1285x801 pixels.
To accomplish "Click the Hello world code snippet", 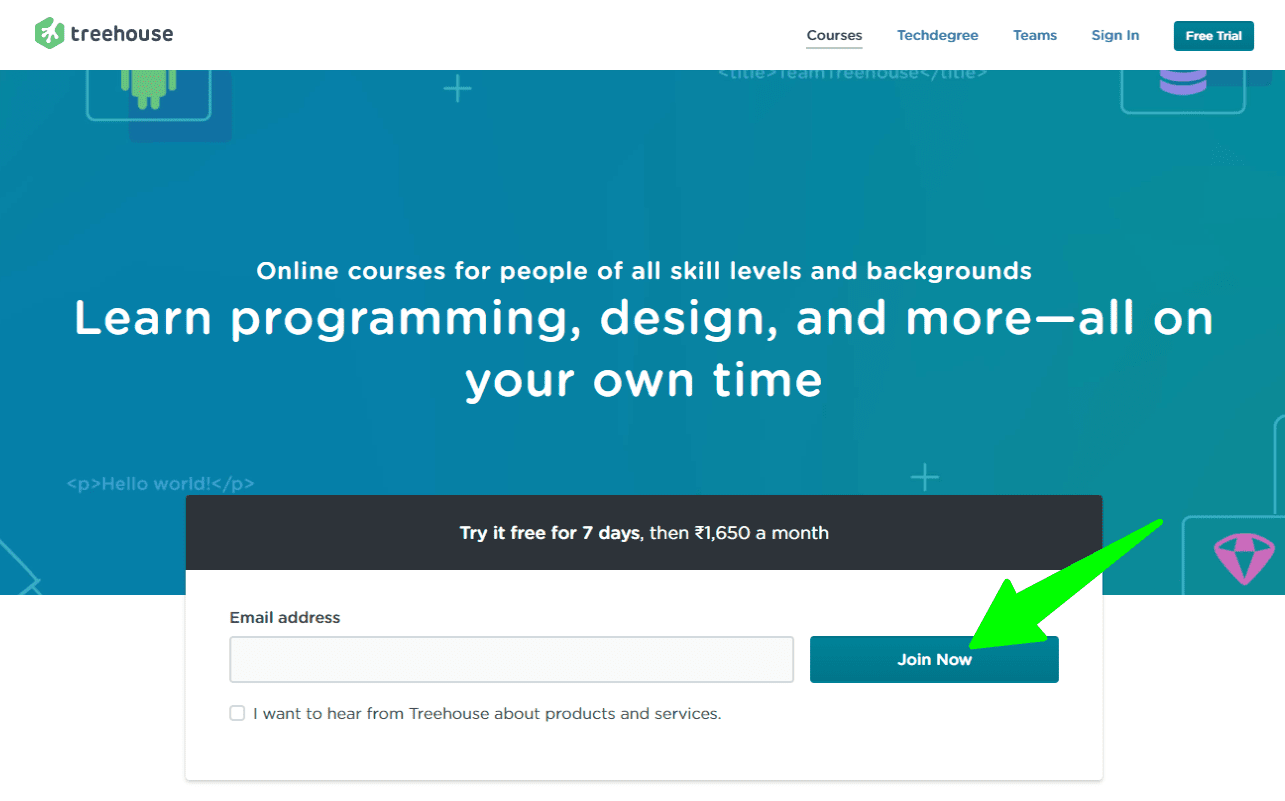I will [160, 484].
